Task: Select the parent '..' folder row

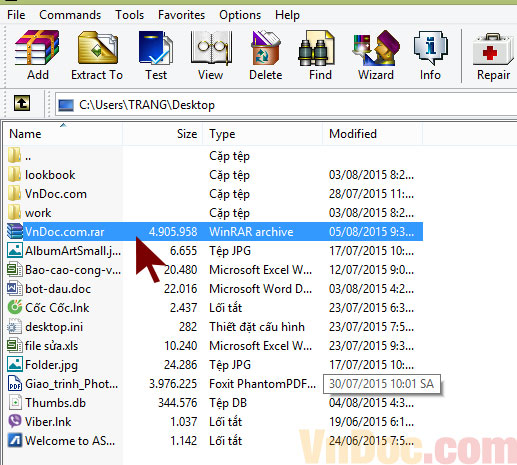Action: tap(214, 156)
